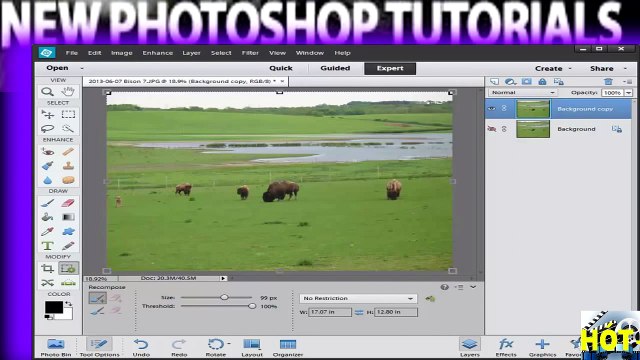
Task: Select the Rectangular Marquee tool
Action: pyautogui.click(x=68, y=114)
